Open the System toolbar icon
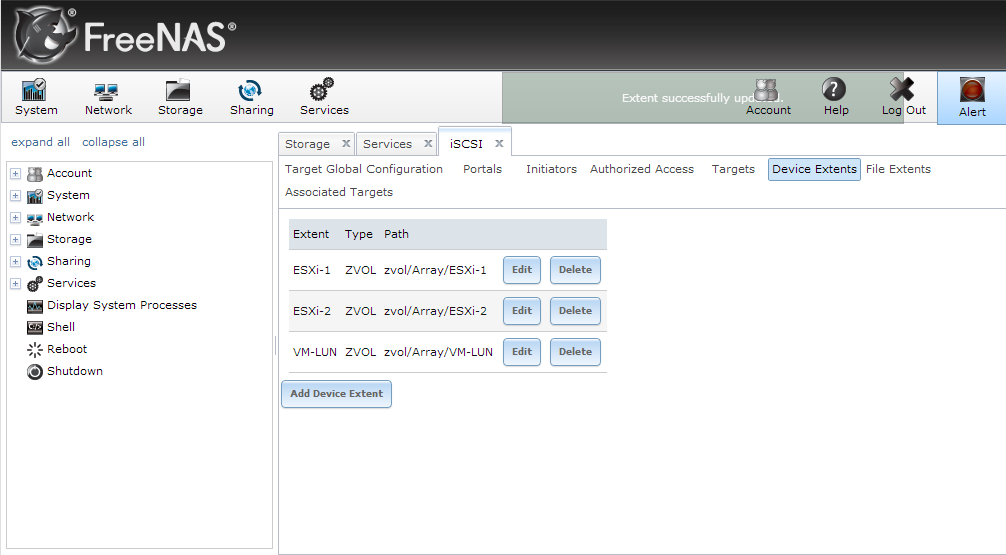This screenshot has width=1006, height=555. [x=36, y=97]
